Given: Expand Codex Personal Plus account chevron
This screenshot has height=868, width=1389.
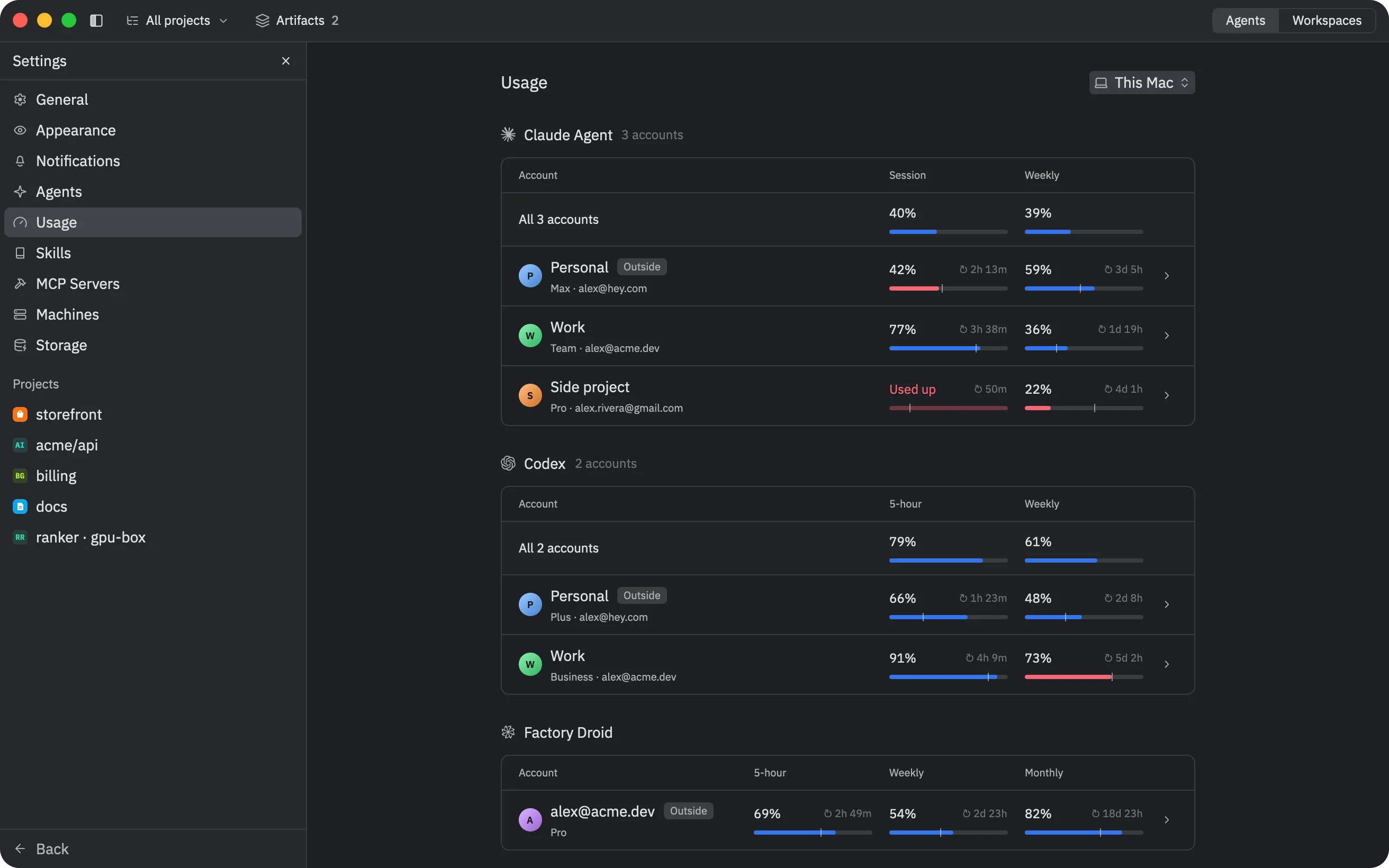Looking at the screenshot, I should (x=1167, y=604).
